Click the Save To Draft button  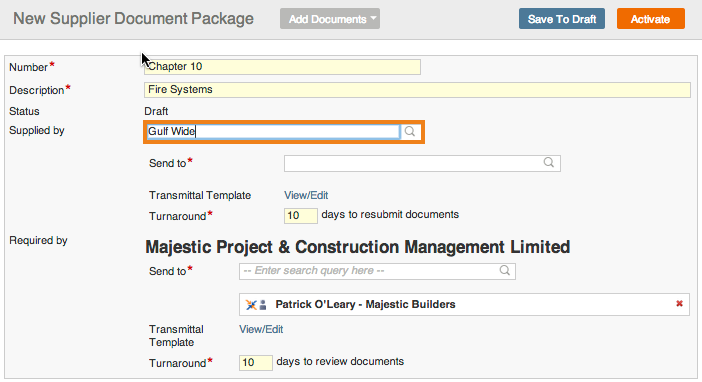click(562, 19)
